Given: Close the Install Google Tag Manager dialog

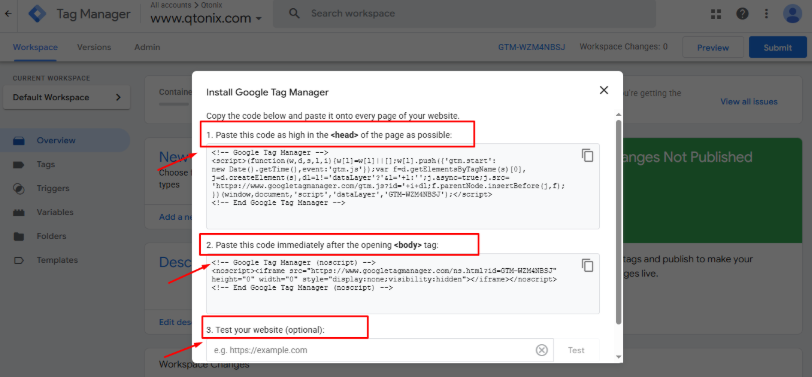Looking at the screenshot, I should coord(603,90).
